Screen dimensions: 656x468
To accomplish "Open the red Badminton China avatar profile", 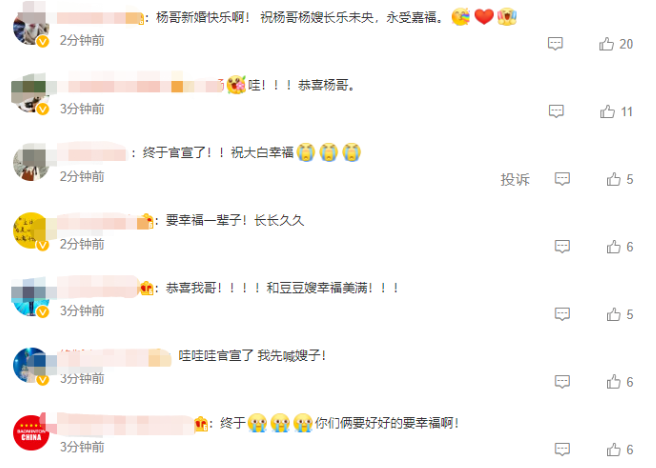I will click(x=31, y=432).
